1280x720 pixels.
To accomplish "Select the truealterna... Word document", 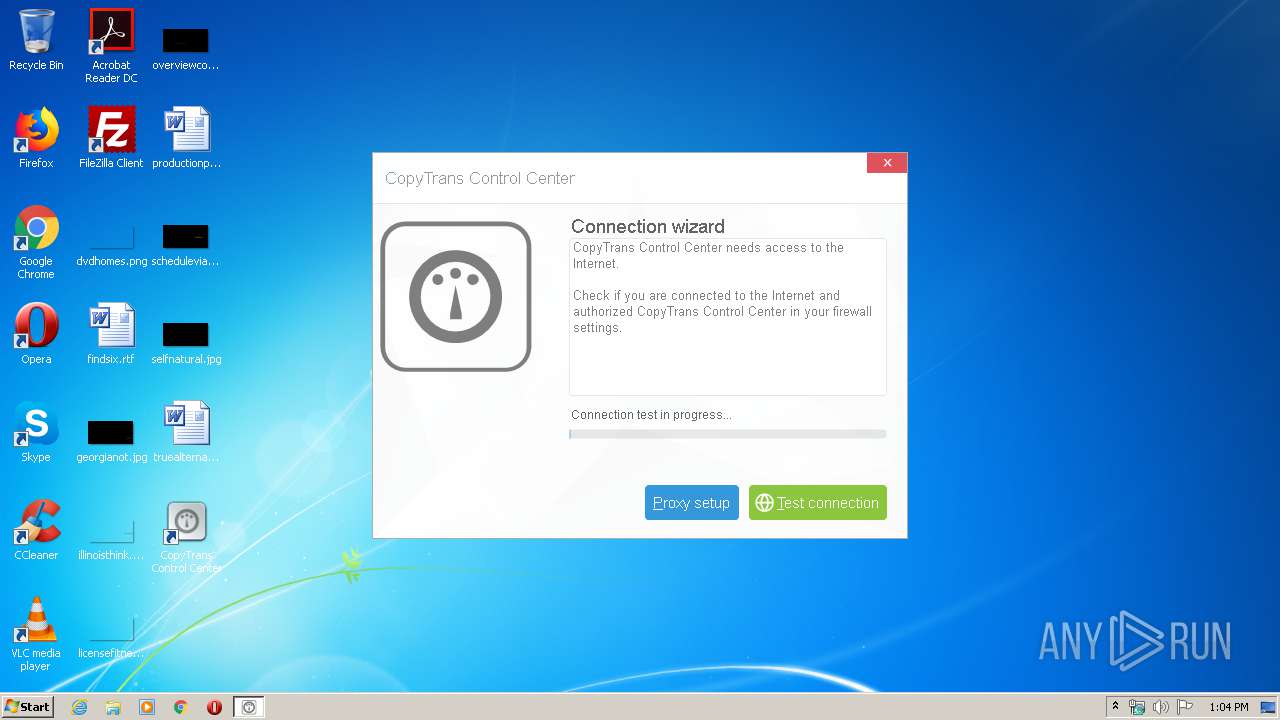I will tap(186, 433).
